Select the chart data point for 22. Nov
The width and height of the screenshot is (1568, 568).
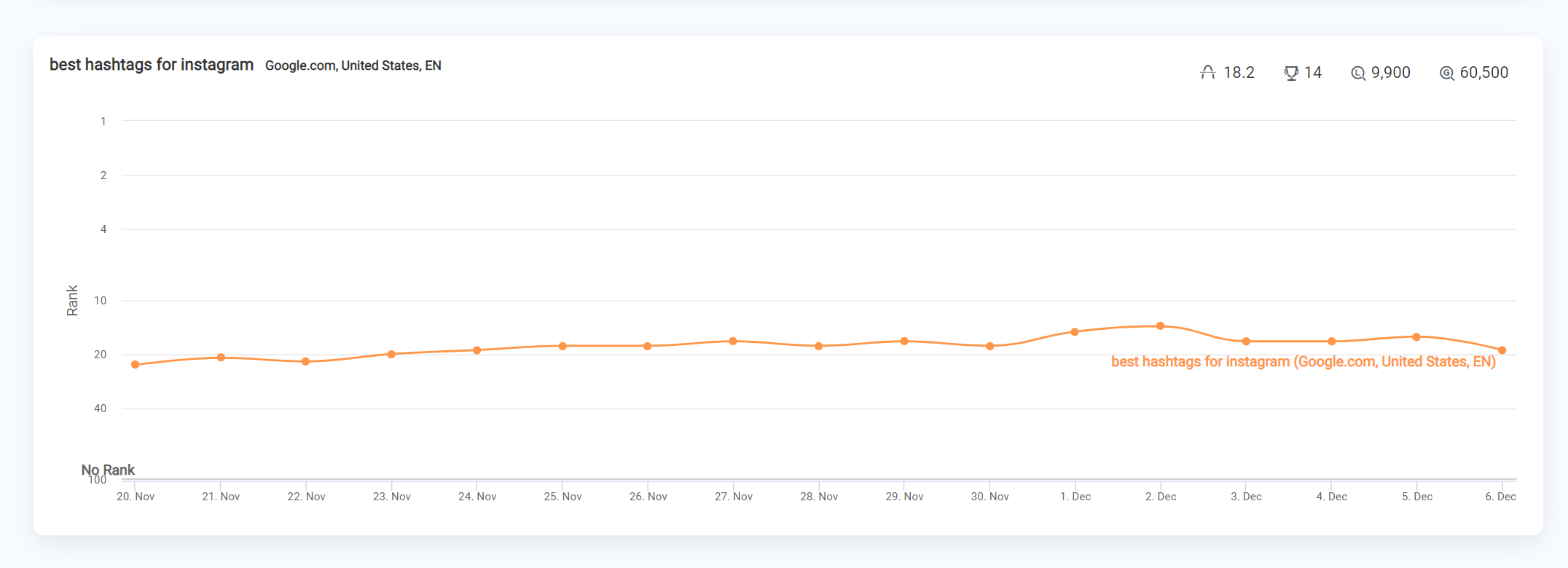pyautogui.click(x=306, y=362)
